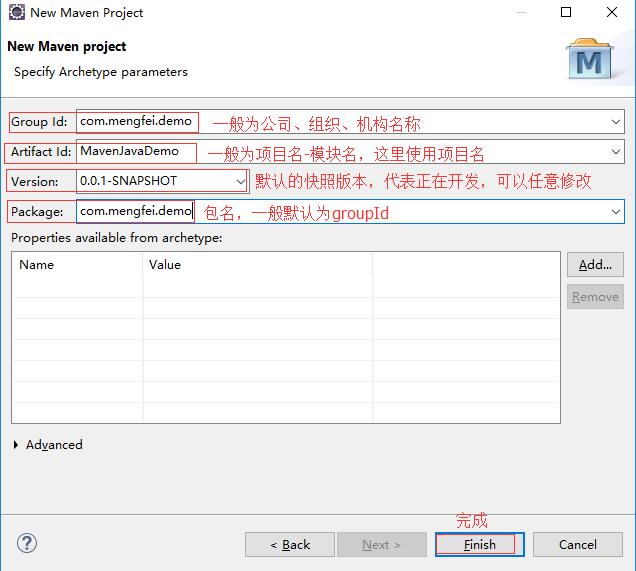Maximize the New Maven Project window
Viewport: 636px width, 571px height.
566,12
